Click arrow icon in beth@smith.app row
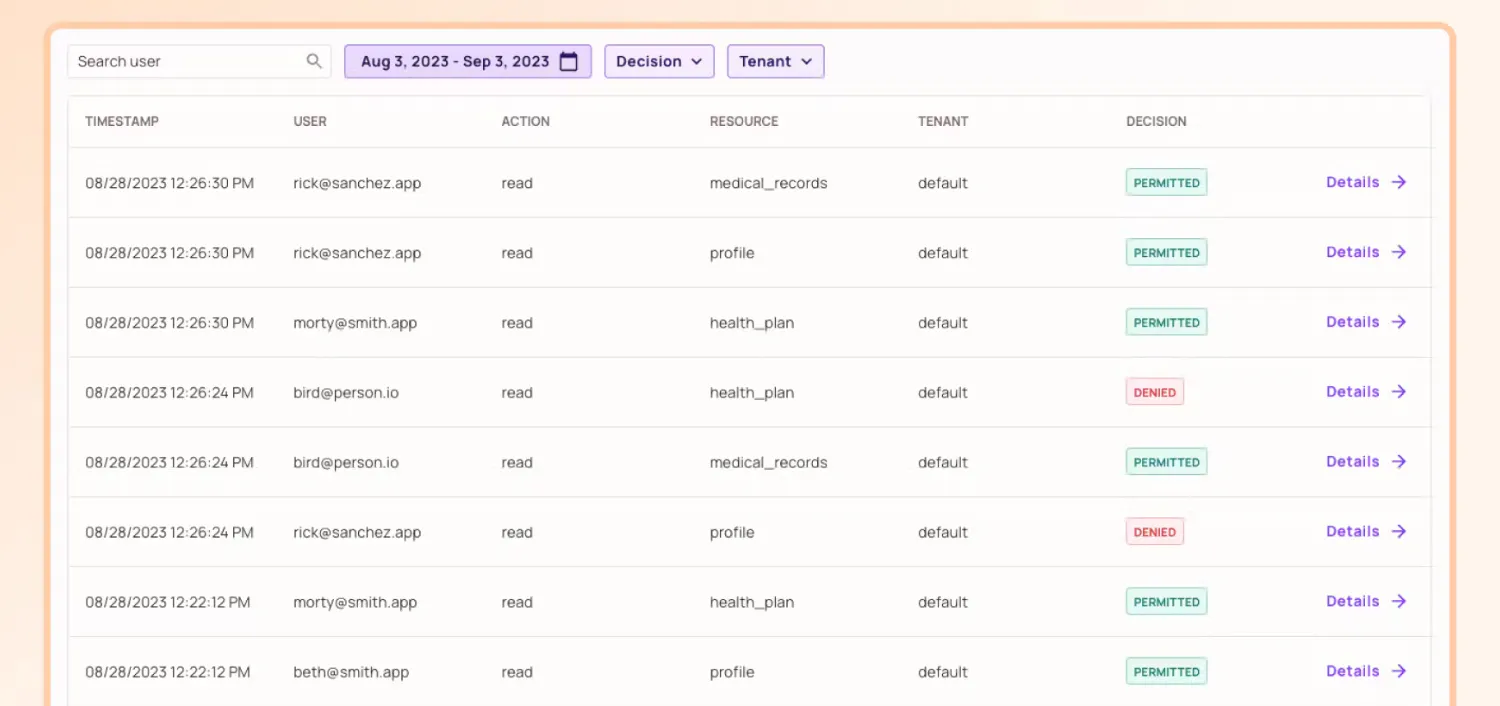The image size is (1500, 706). tap(1399, 671)
